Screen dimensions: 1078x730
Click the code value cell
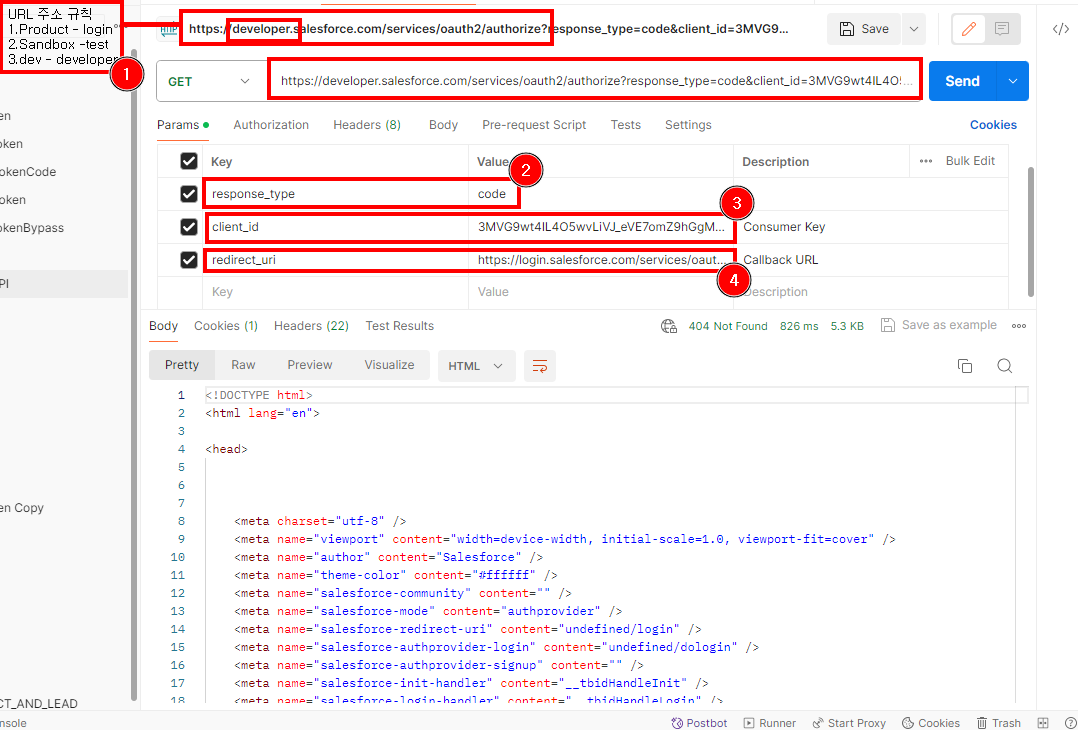pyautogui.click(x=601, y=194)
